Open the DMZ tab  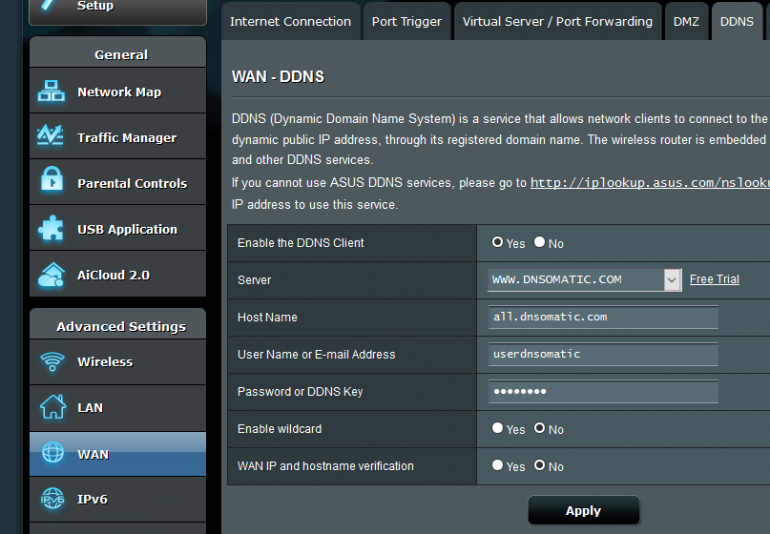click(x=686, y=22)
